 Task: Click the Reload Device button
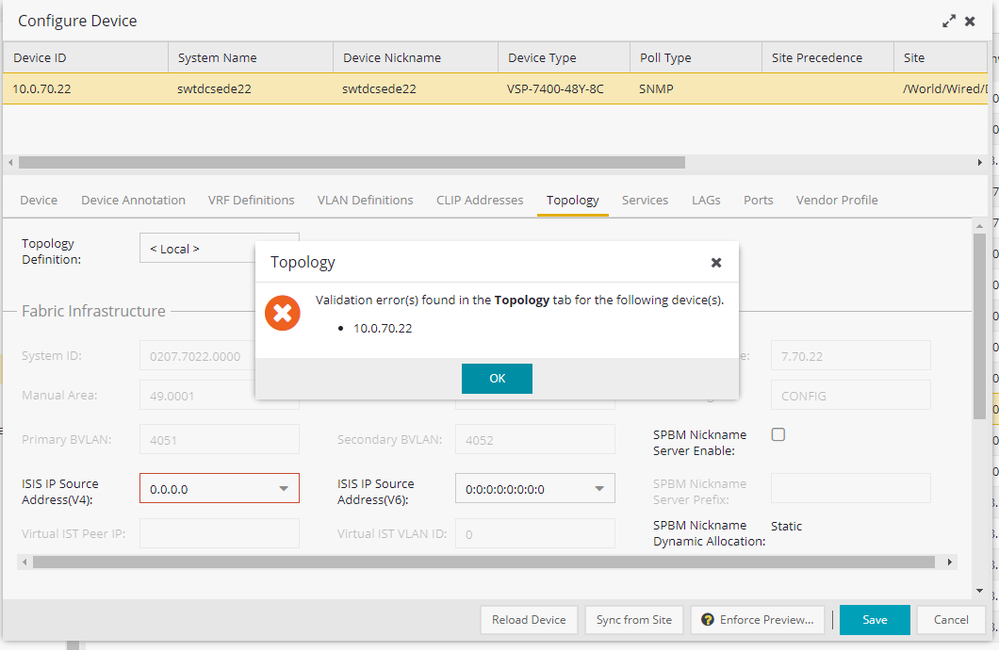point(529,620)
